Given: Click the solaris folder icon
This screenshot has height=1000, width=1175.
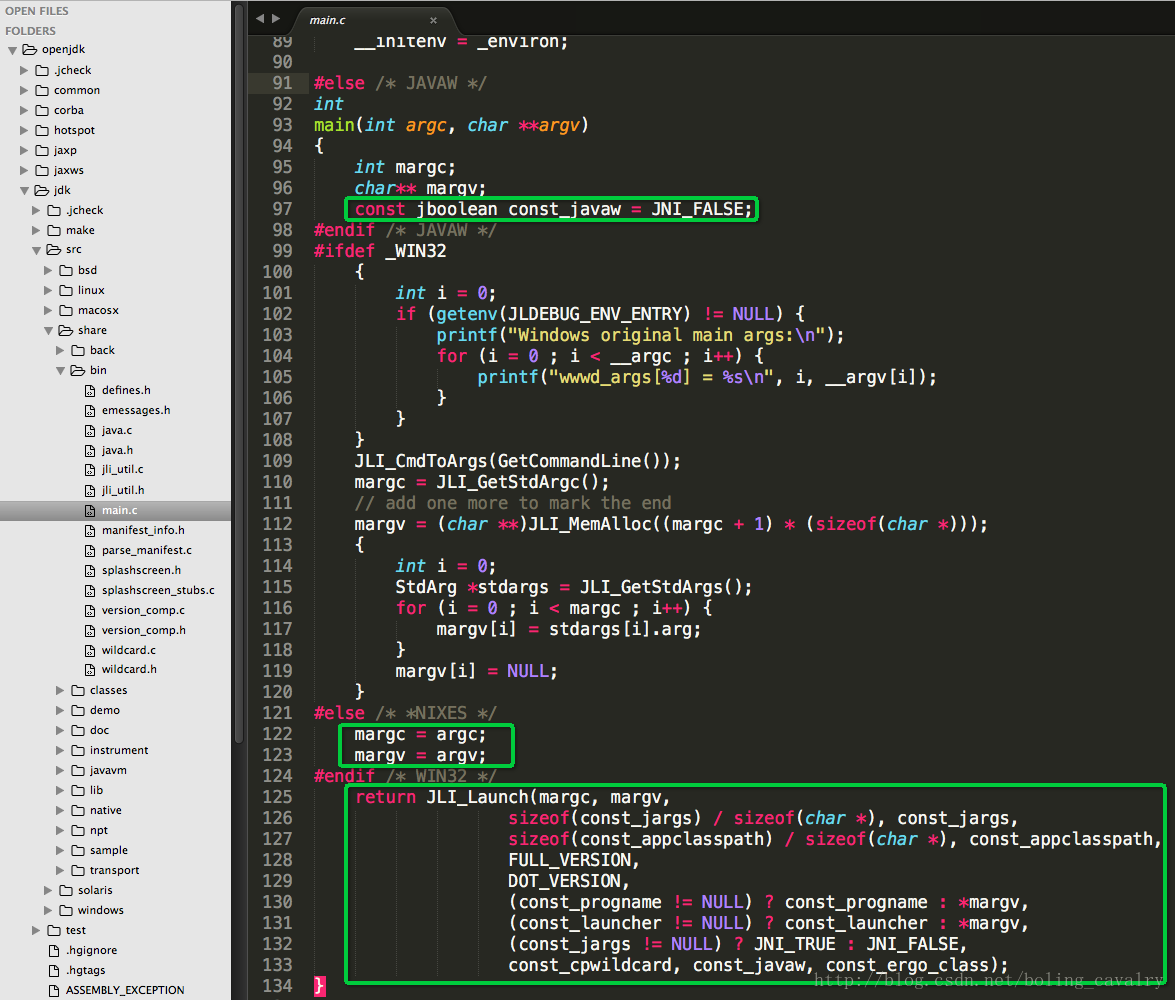Looking at the screenshot, I should [66, 890].
